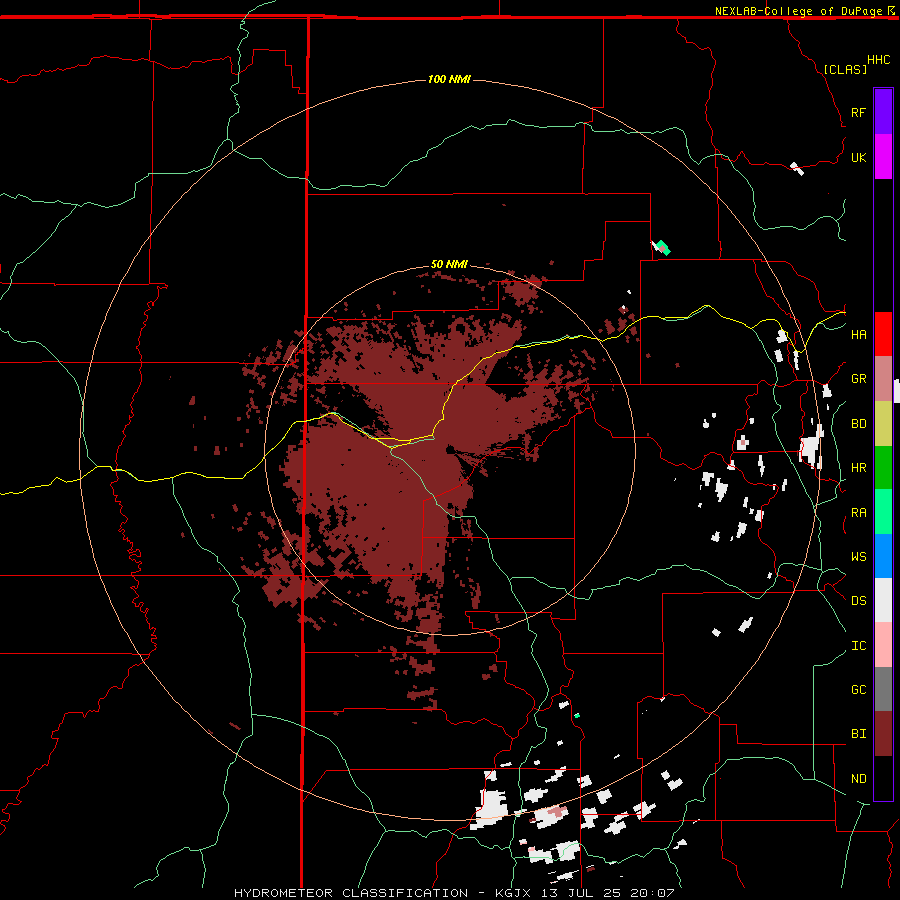This screenshot has width=900, height=900.
Task: Click the 50 NMI range ring label
Action: coord(449,264)
